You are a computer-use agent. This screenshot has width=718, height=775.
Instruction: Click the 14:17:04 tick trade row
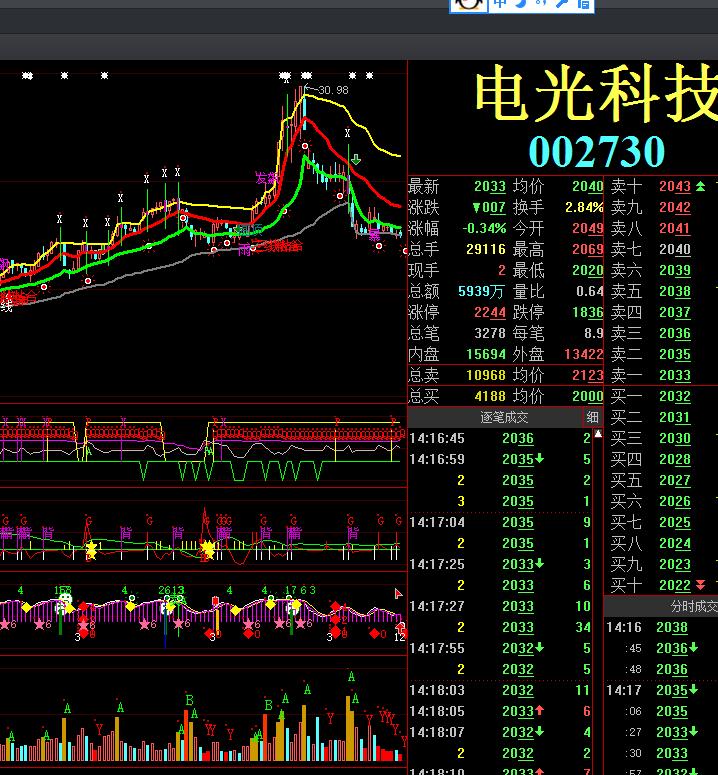coord(500,522)
